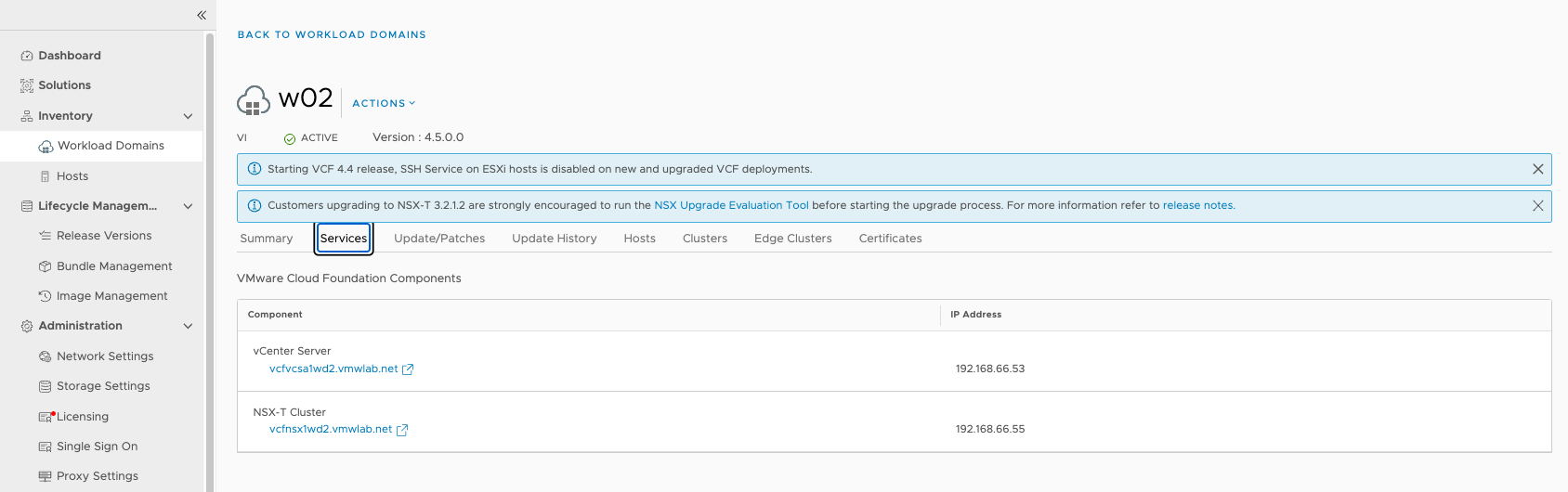
Task: Click the info icon on SSH Service banner
Action: click(255, 169)
